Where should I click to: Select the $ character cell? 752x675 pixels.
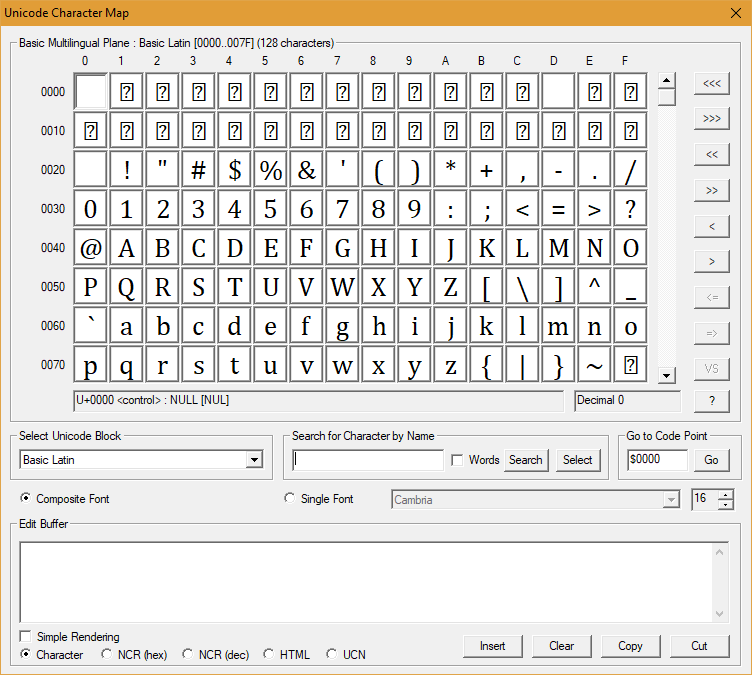pos(235,169)
